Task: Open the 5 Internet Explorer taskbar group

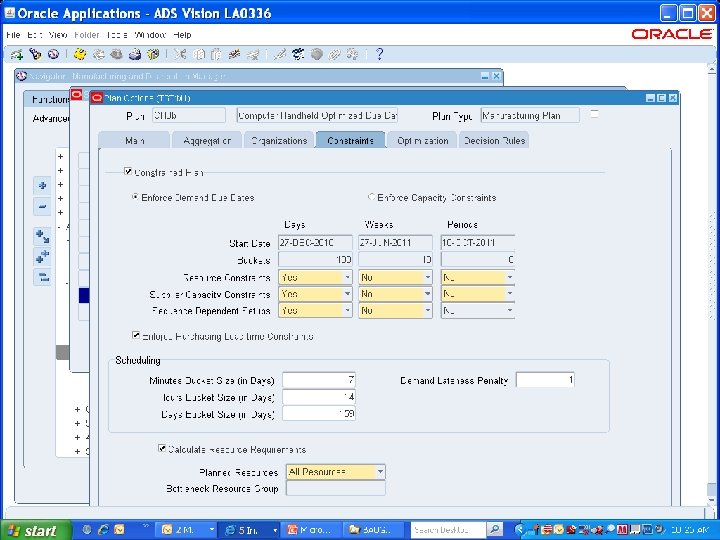Action: (250, 530)
